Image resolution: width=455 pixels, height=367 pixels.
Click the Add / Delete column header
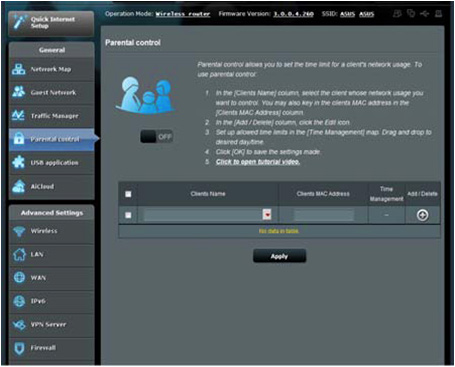pos(422,194)
